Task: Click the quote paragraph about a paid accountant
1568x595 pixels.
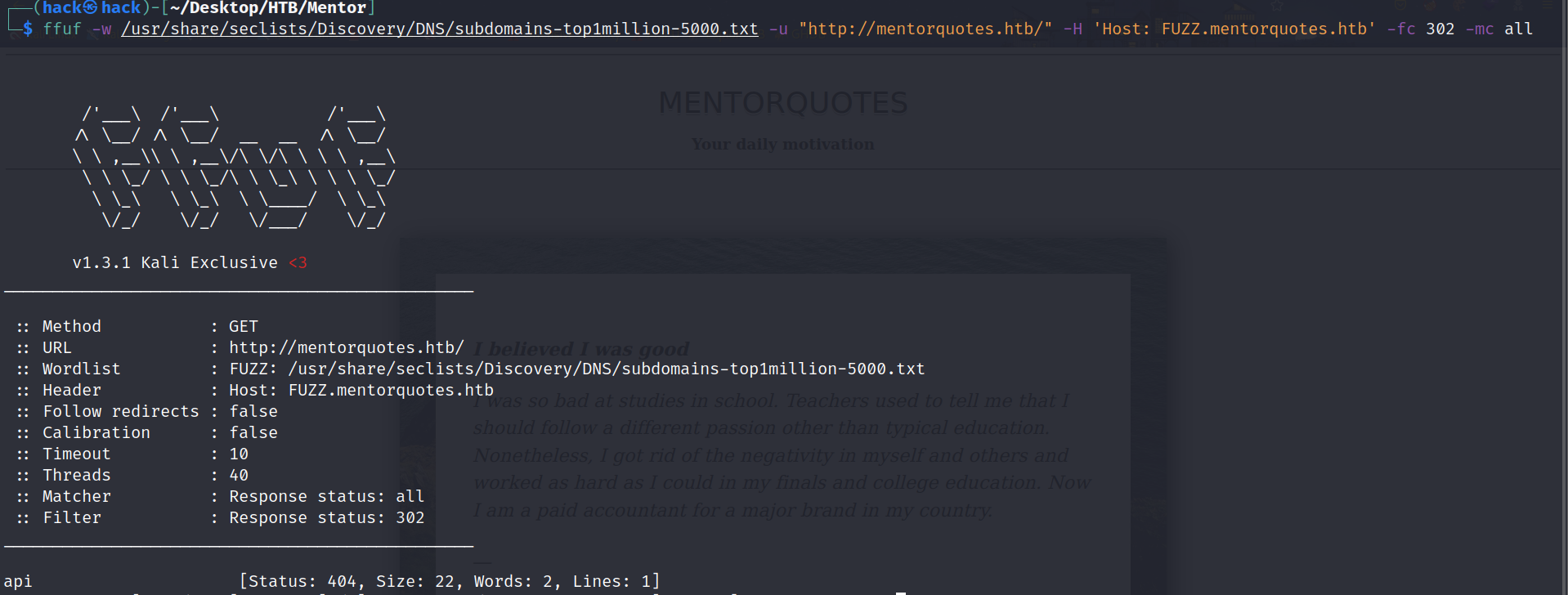Action: [782, 455]
